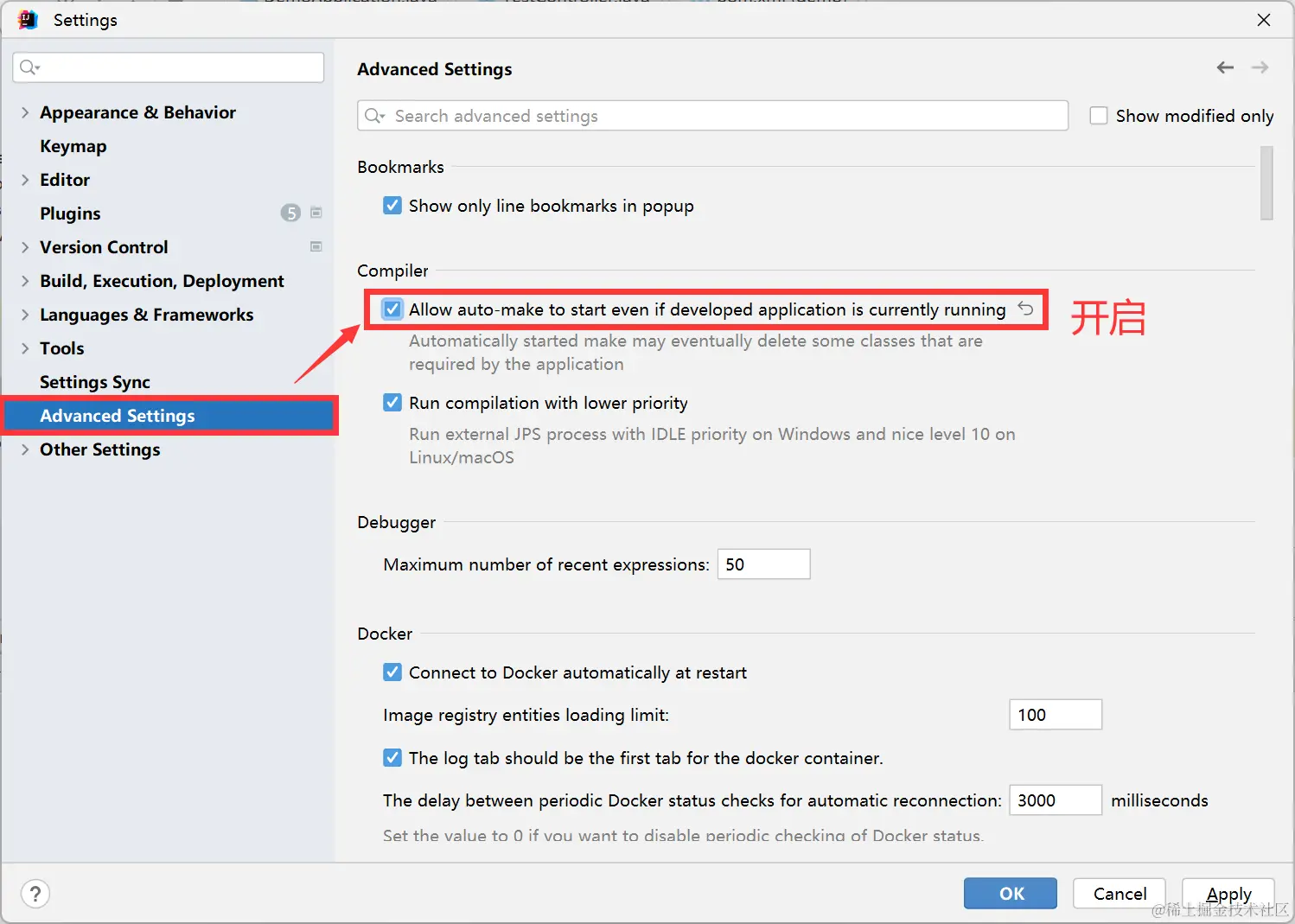Viewport: 1295px width, 924px height.
Task: Close the Settings dialog
Action: 1264,19
